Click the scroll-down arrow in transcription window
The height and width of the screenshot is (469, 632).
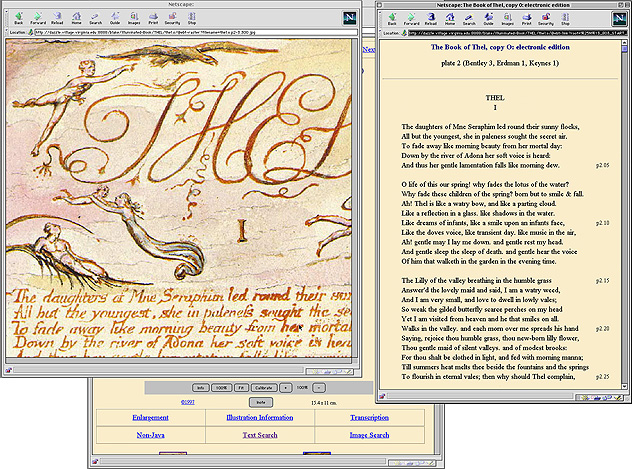point(624,386)
